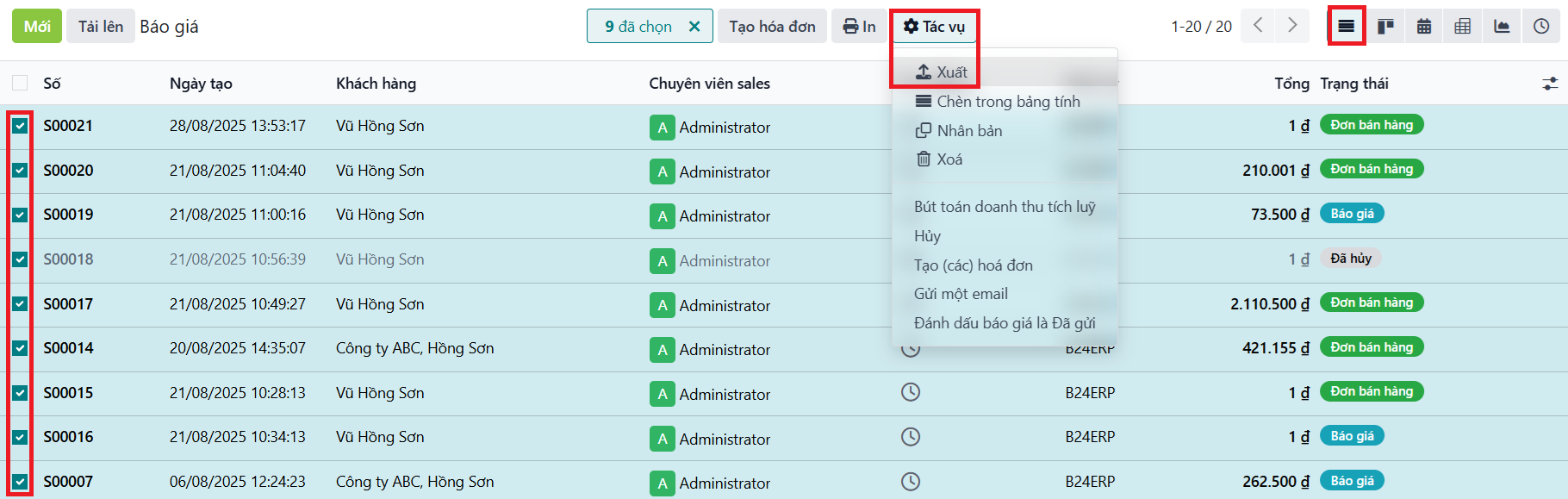Viewport: 1568px width, 499px height.
Task: Click the green Mới button
Action: (x=37, y=27)
